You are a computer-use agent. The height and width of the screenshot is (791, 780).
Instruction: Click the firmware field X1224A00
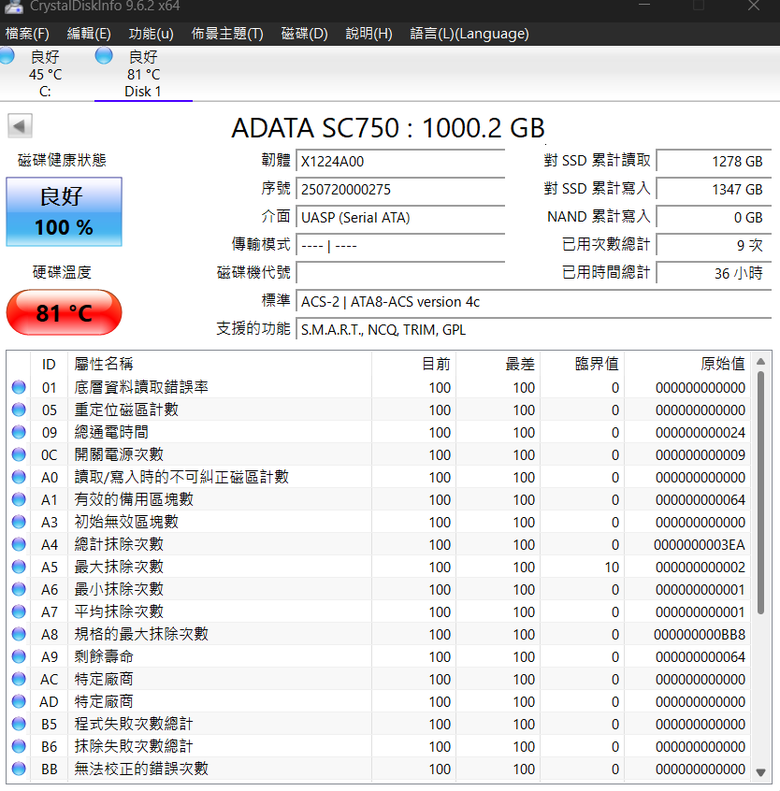400,161
